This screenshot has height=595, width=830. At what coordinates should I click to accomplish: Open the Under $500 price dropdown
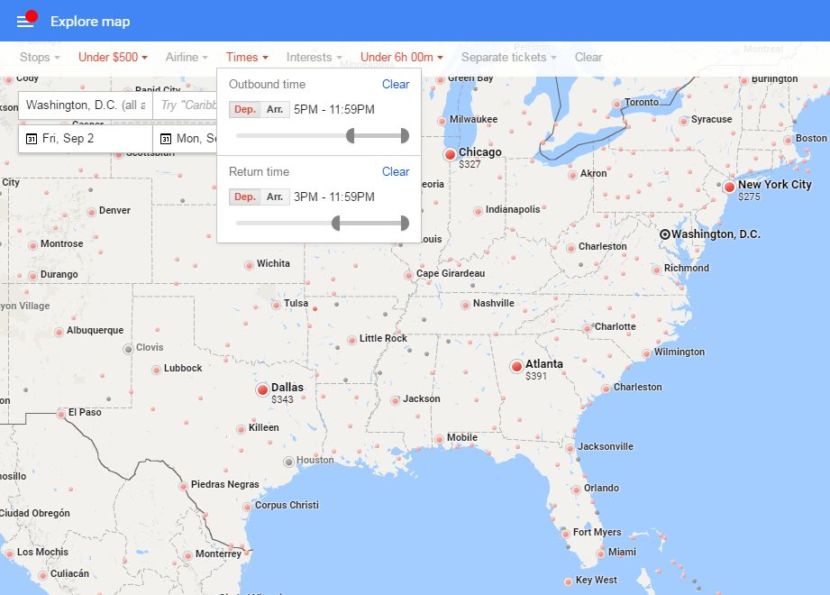(x=113, y=57)
